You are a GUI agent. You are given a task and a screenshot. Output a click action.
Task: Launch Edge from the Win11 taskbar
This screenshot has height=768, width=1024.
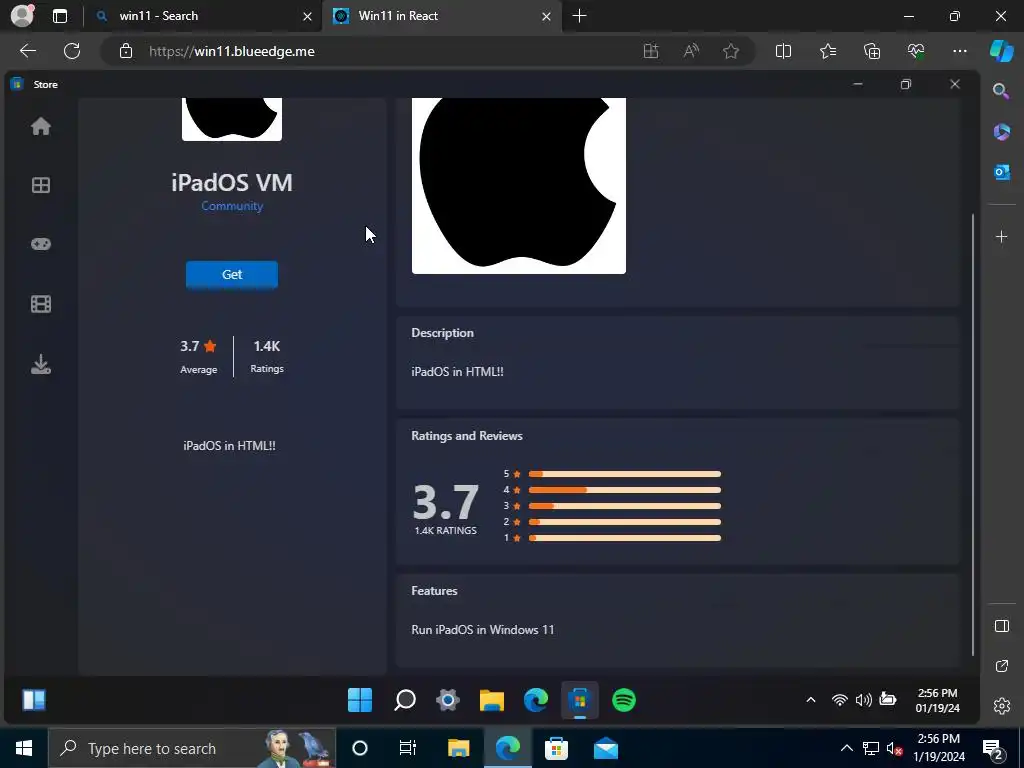click(x=536, y=700)
